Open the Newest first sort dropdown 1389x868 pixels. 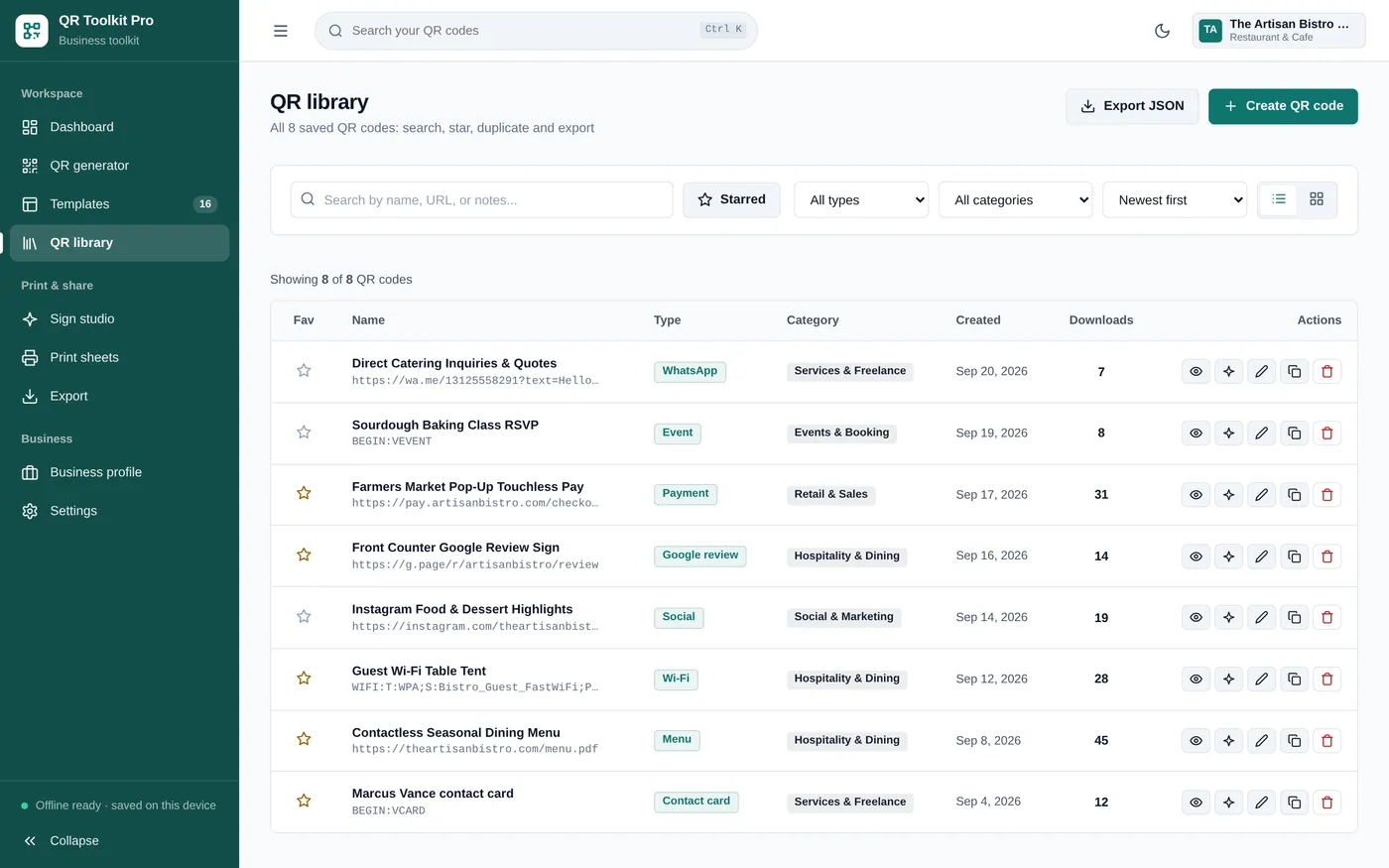tap(1175, 199)
